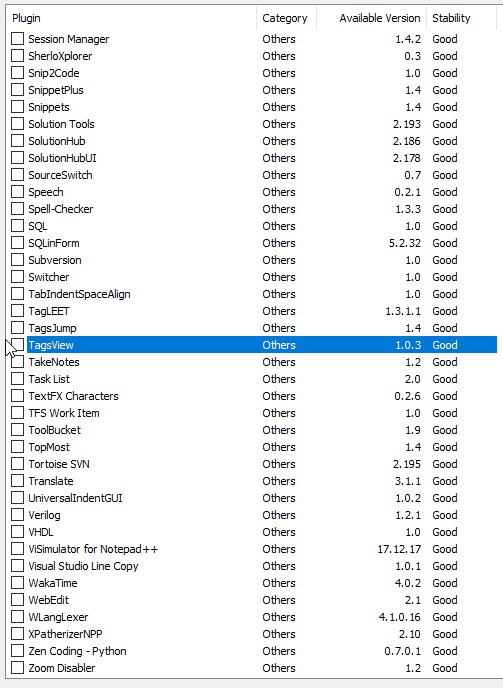Select the Spell-Checker plugin name
Screen dimensions: 503x688
coord(61,209)
